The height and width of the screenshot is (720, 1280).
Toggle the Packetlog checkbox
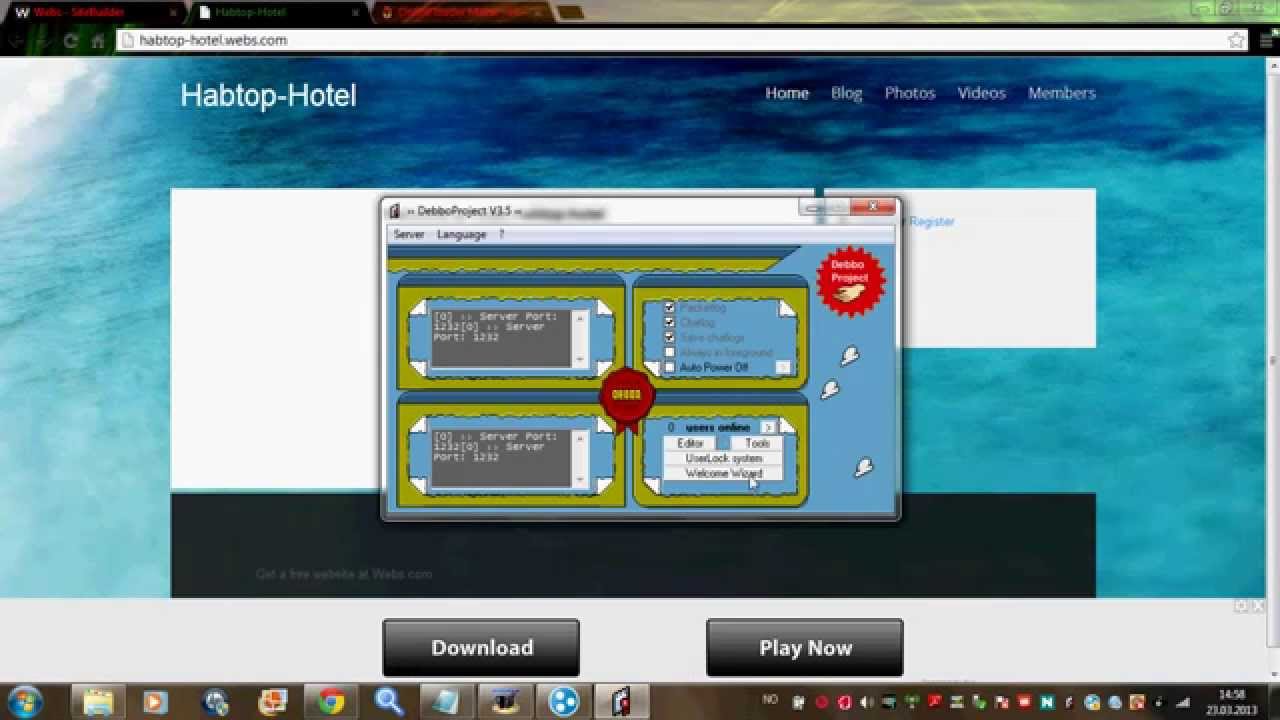[x=670, y=307]
